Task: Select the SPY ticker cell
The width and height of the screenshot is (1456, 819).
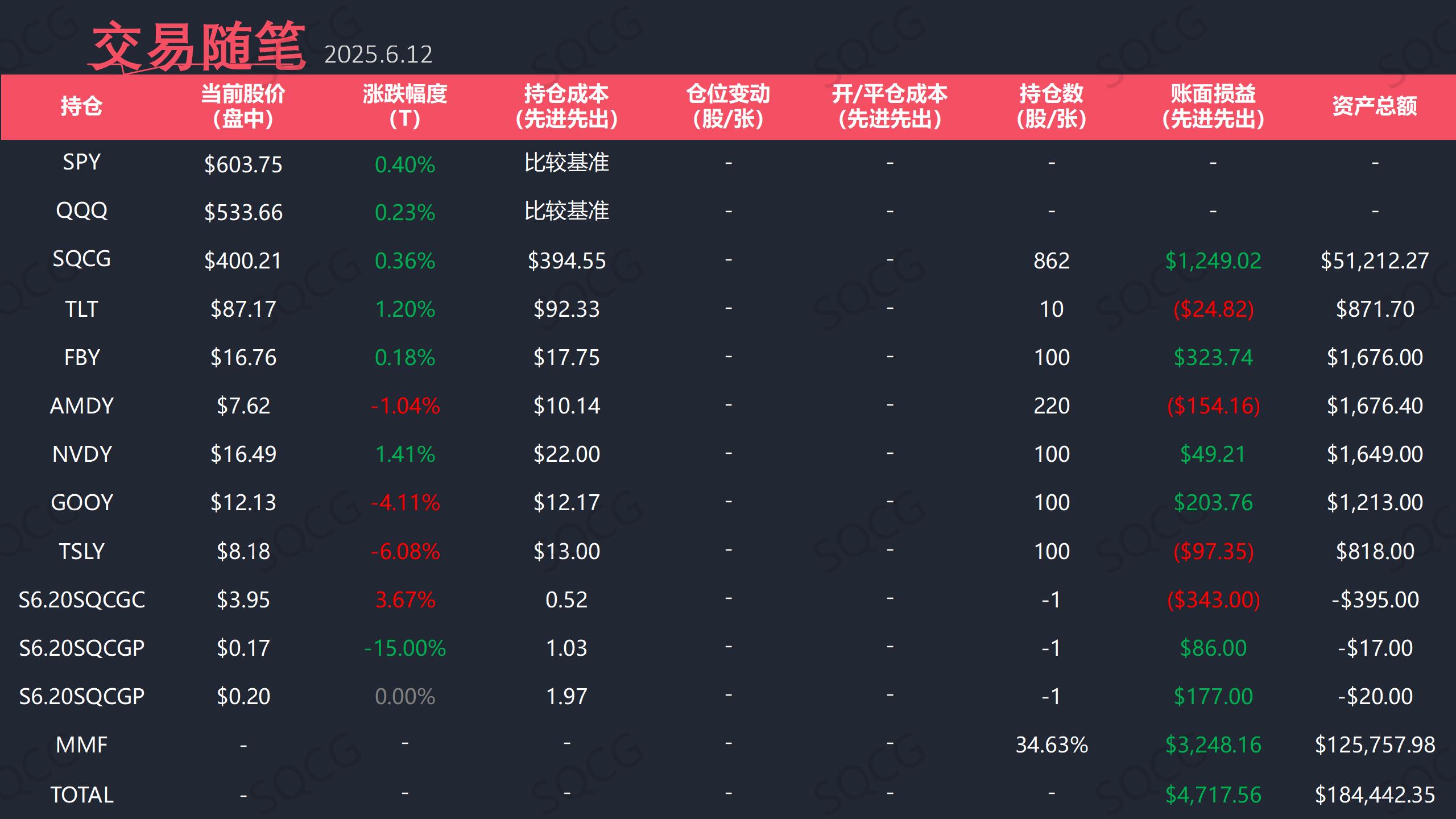Action: point(81,163)
